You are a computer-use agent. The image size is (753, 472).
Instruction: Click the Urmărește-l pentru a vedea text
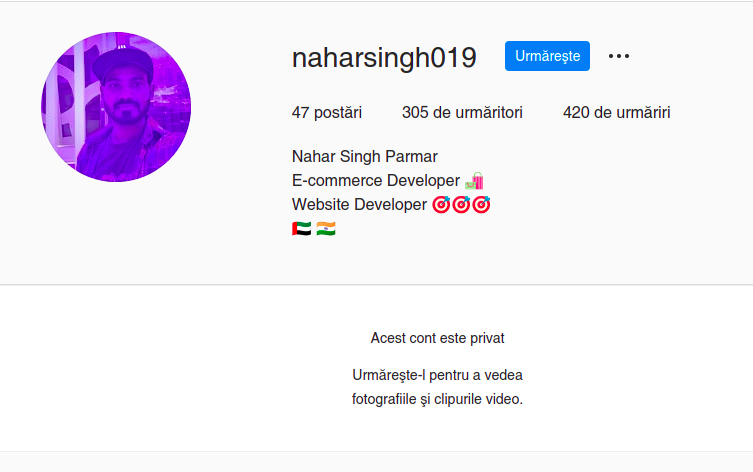pos(437,375)
